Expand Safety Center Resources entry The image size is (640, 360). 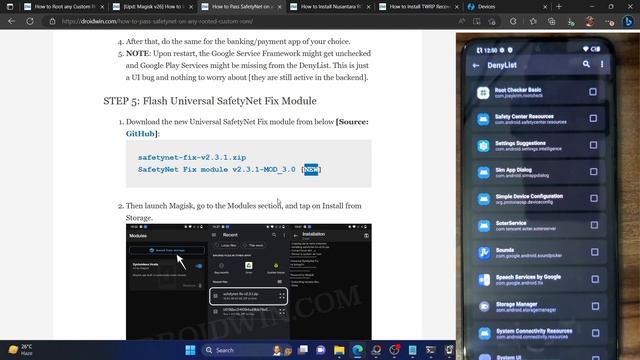point(538,119)
